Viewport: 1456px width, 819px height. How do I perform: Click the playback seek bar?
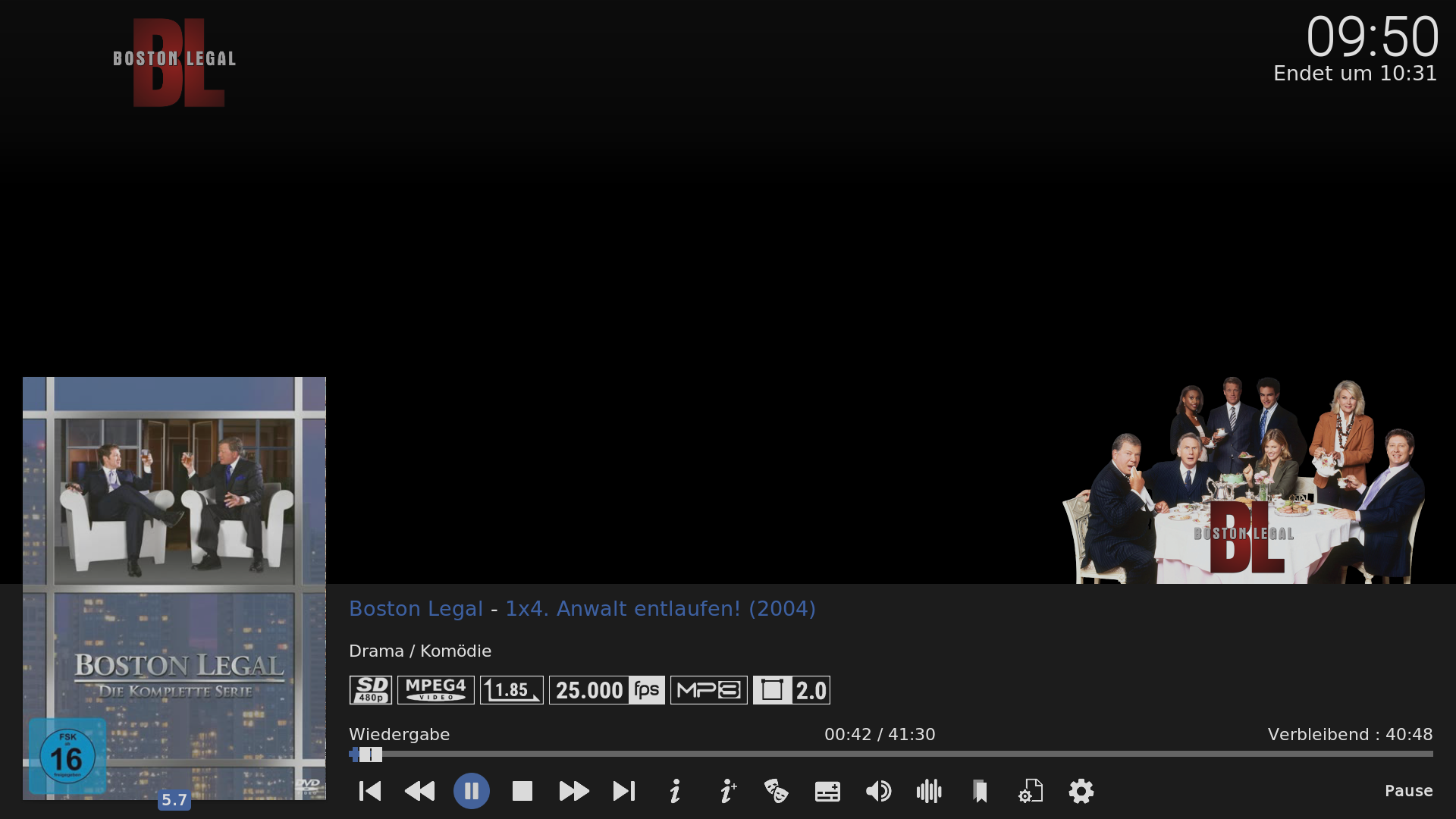coord(891,754)
